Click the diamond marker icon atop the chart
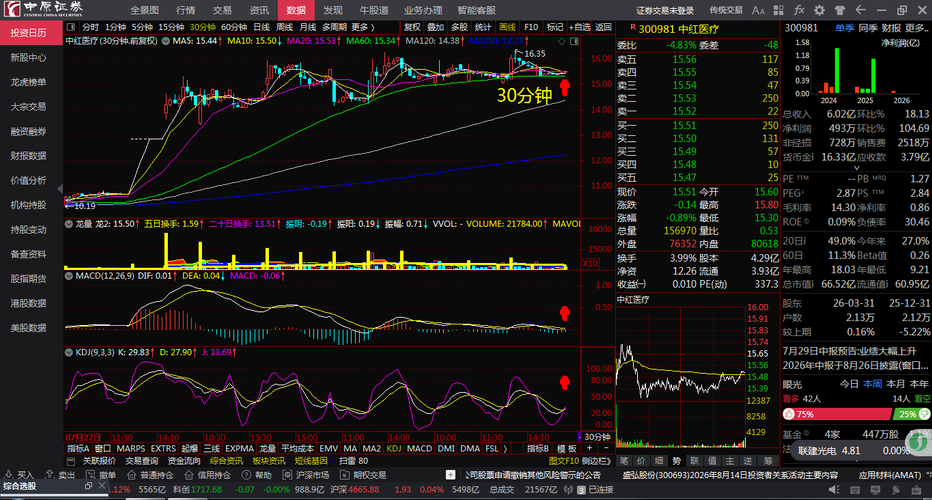The image size is (932, 500). coord(561,41)
